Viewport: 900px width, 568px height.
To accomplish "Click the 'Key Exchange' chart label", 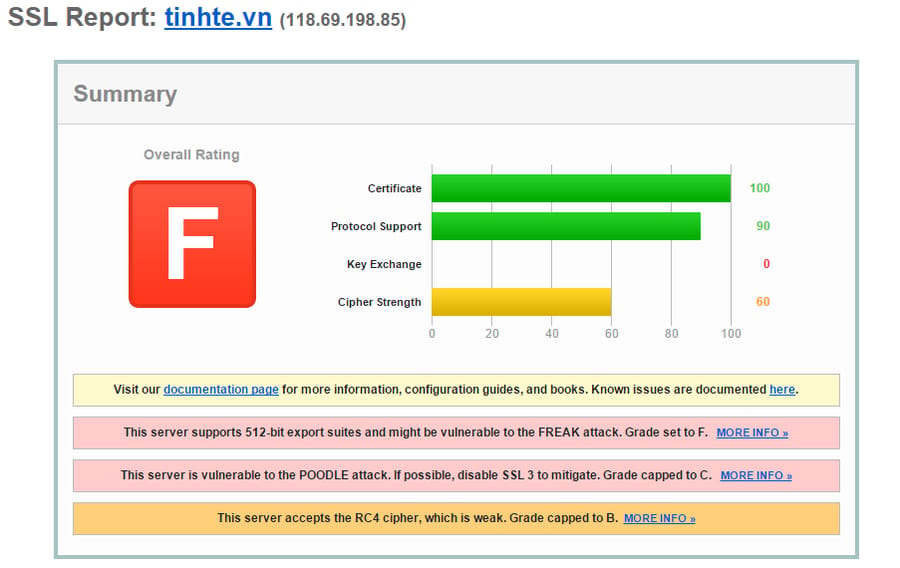I will tap(384, 264).
